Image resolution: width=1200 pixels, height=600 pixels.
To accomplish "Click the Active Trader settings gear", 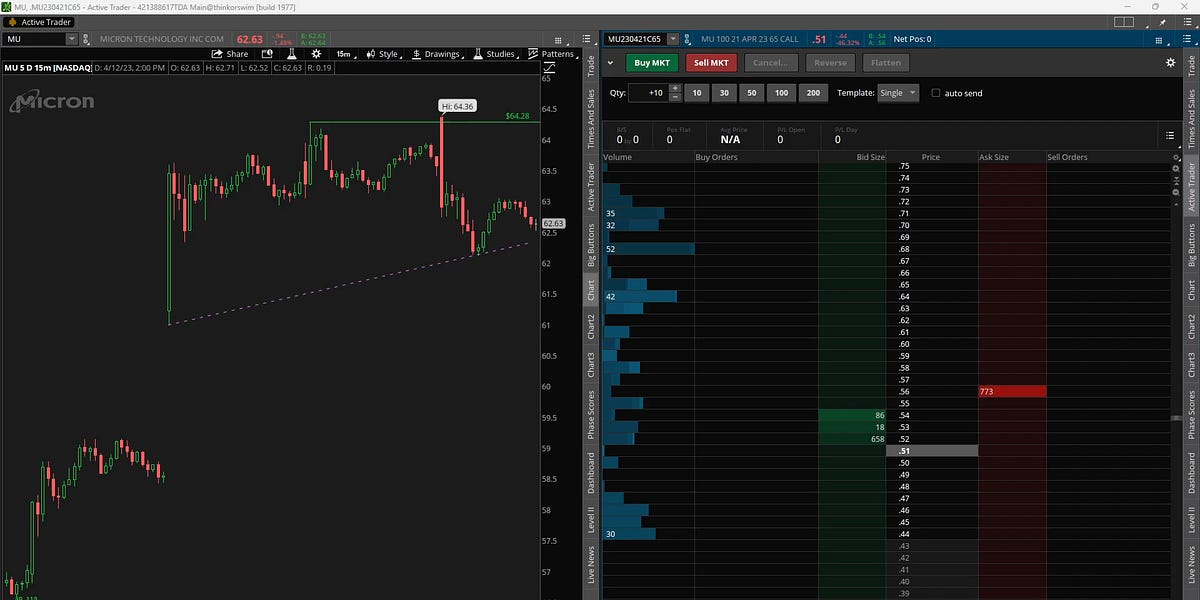I will coord(1170,62).
